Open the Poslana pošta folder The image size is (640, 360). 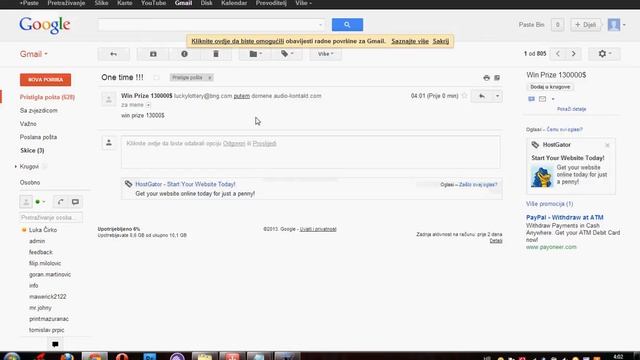38,137
